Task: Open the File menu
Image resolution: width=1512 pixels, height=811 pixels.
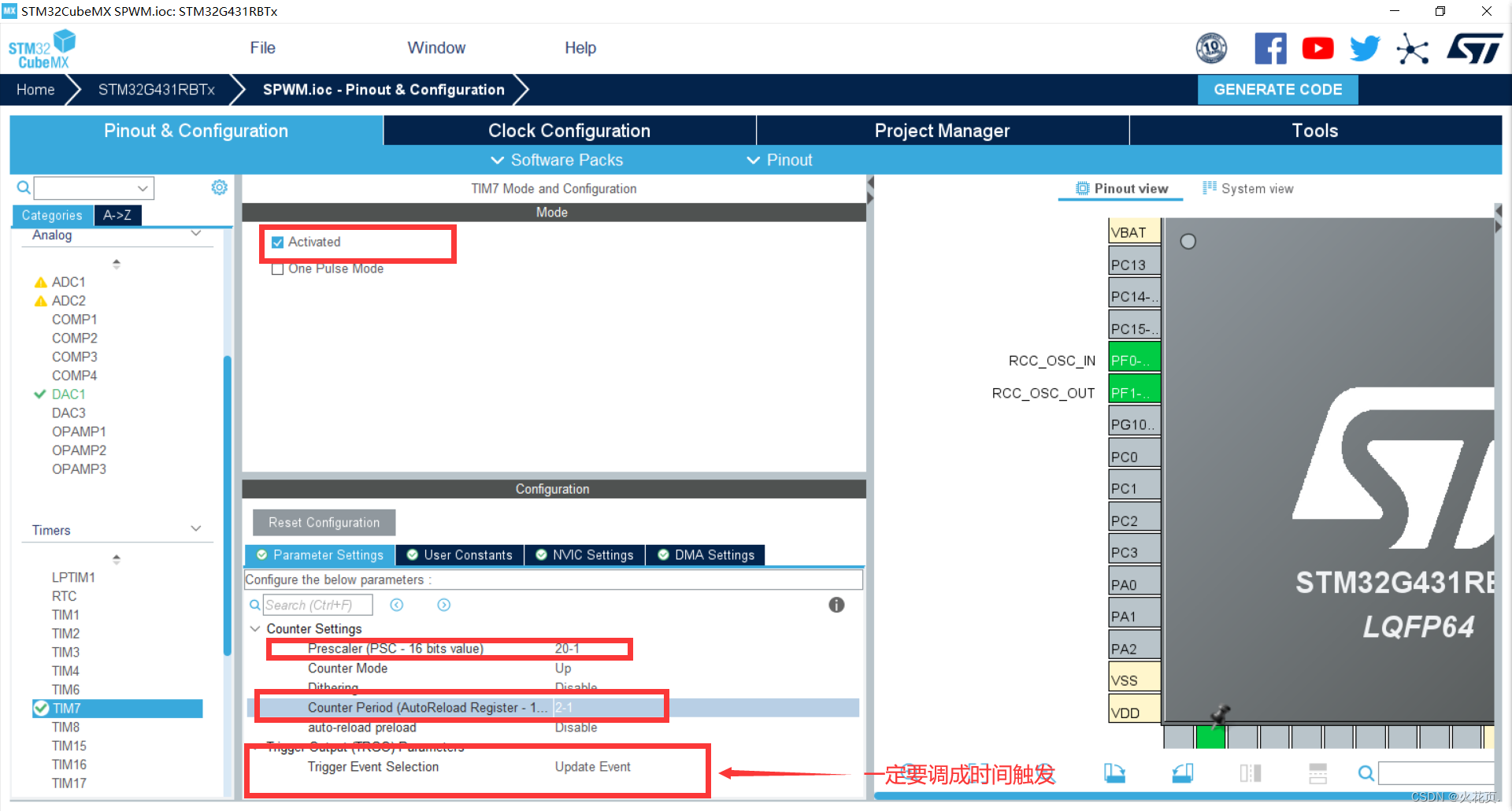Action: tap(262, 48)
